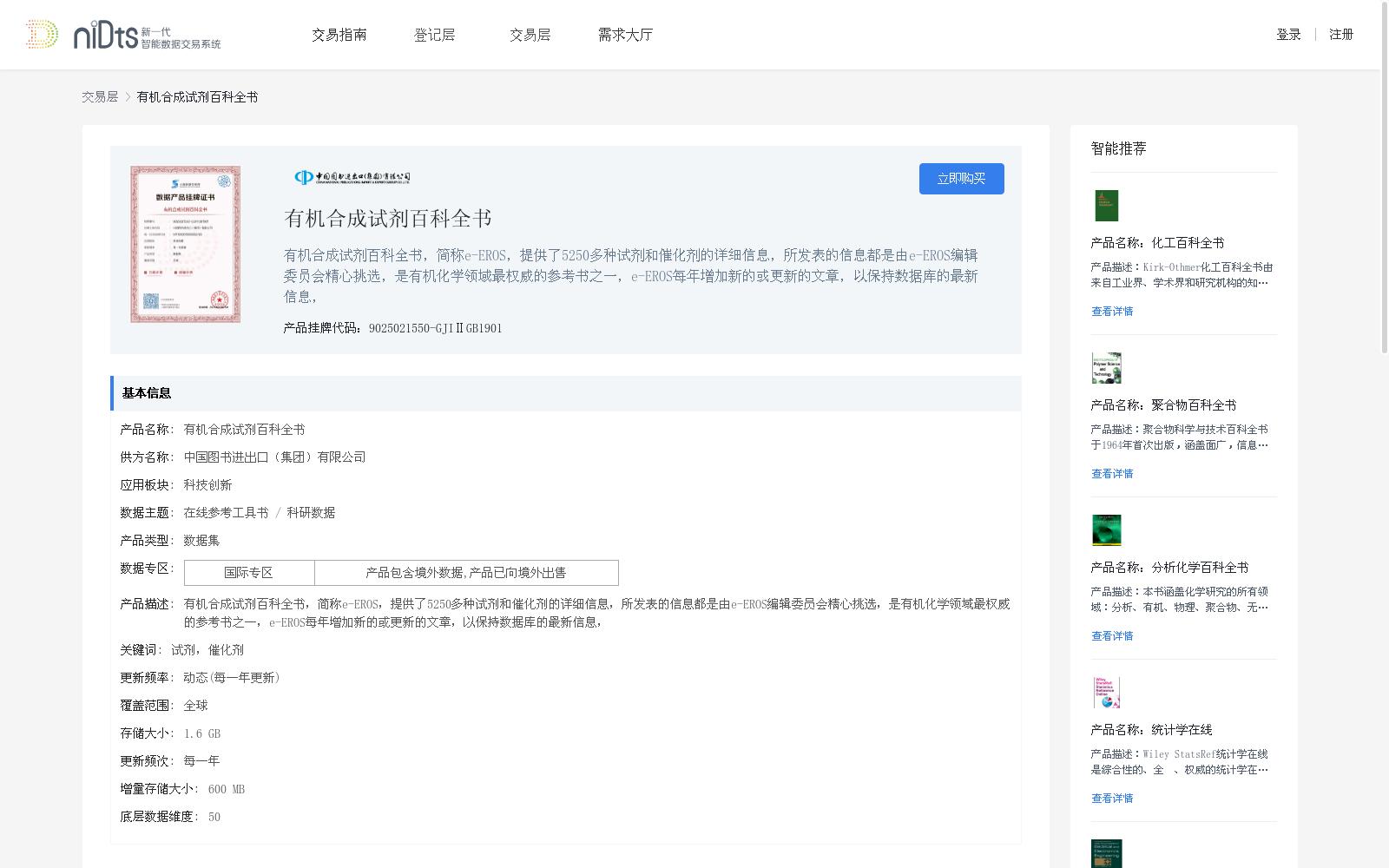The width and height of the screenshot is (1389, 868).
Task: Click 有机合成试剂百科全书 breadcrumb text
Action: click(197, 97)
